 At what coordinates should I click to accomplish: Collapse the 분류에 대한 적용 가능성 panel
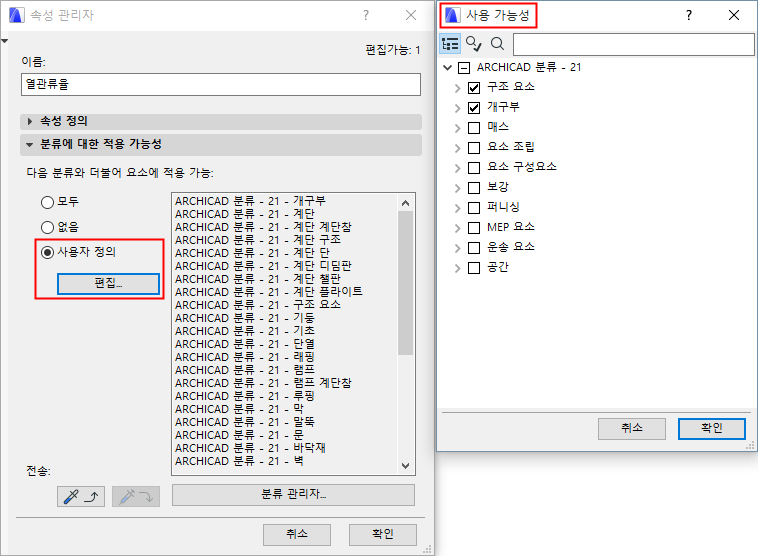click(221, 145)
